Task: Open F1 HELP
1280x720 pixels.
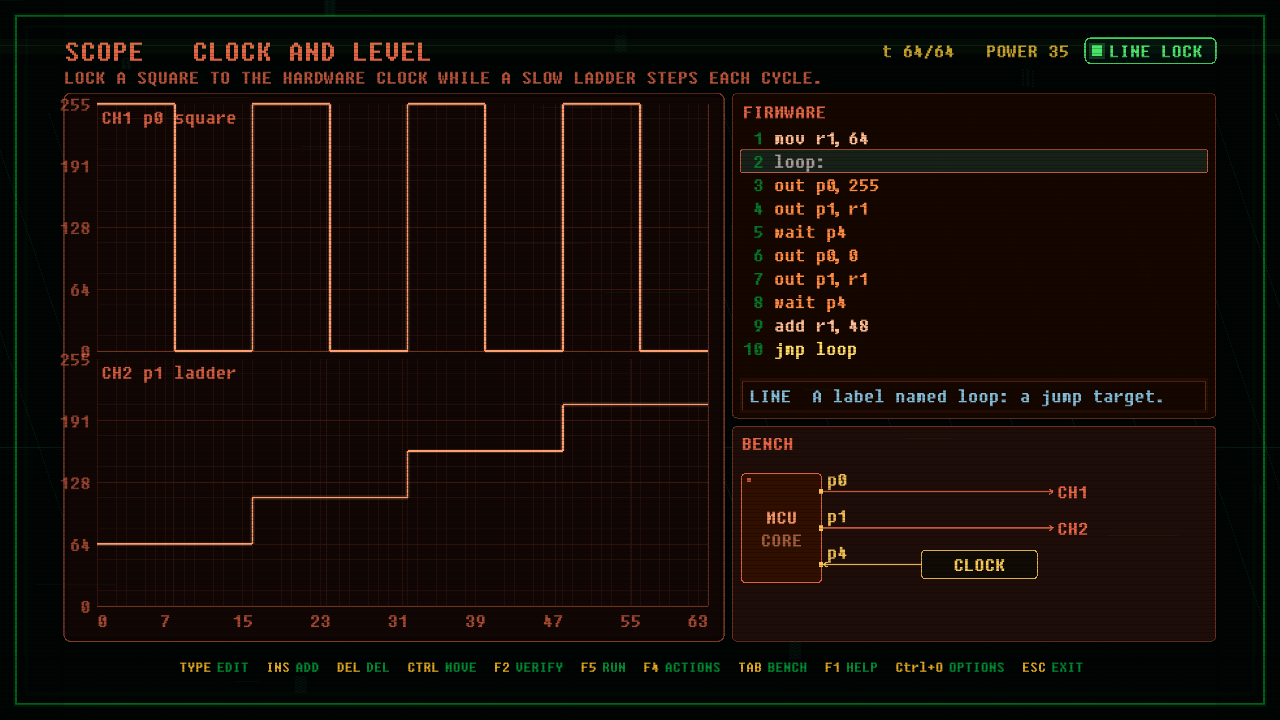Action: pyautogui.click(x=851, y=667)
